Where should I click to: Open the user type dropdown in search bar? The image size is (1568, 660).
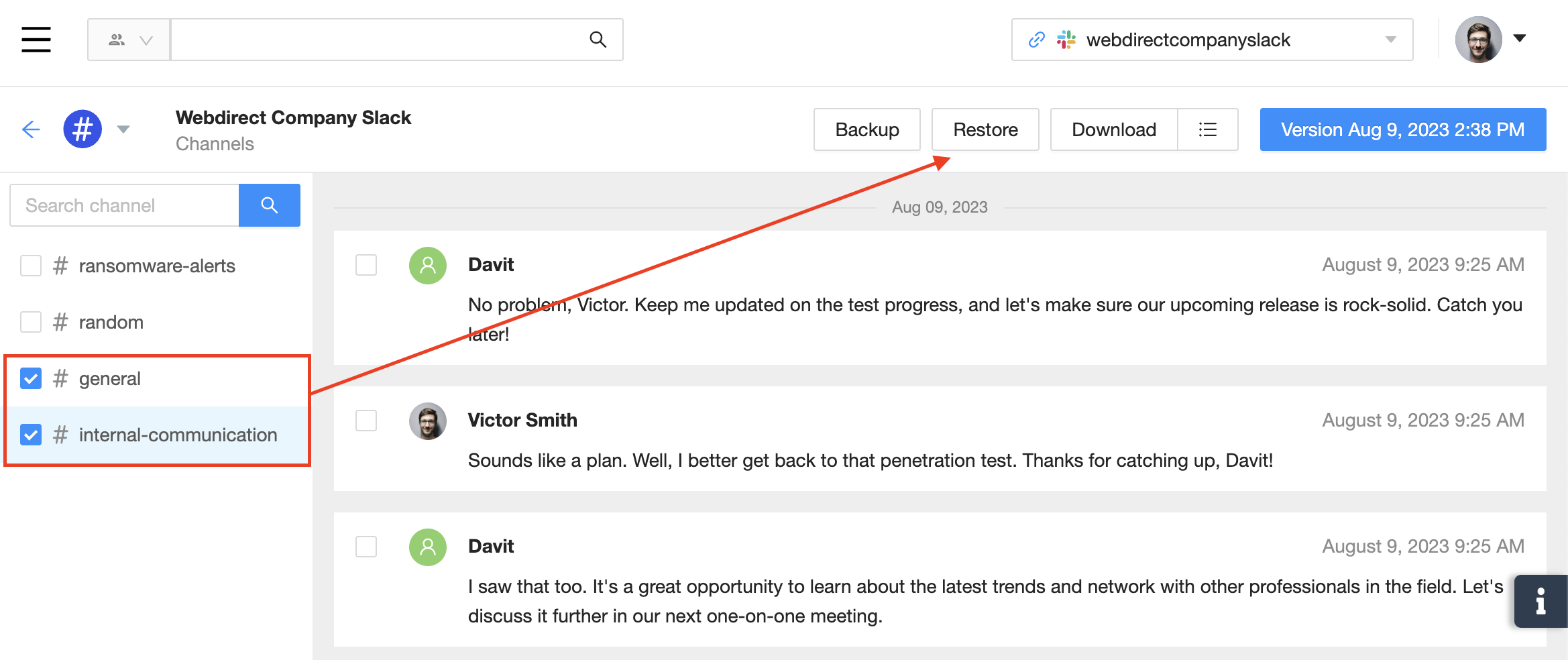[129, 40]
